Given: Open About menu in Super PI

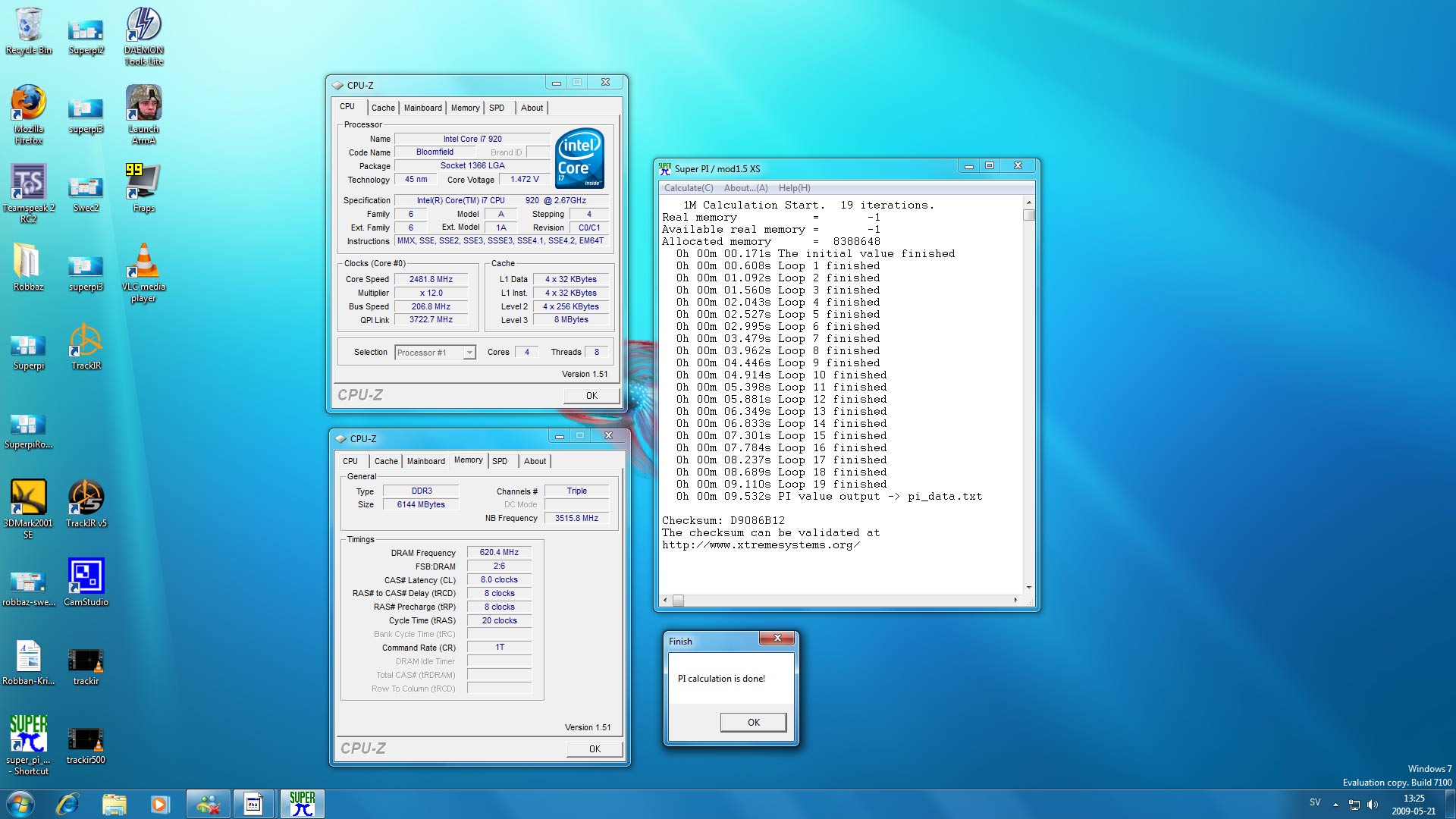Looking at the screenshot, I should click(x=745, y=188).
